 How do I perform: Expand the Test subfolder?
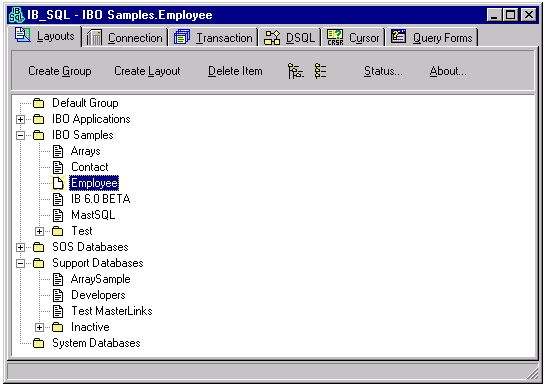coord(39,232)
